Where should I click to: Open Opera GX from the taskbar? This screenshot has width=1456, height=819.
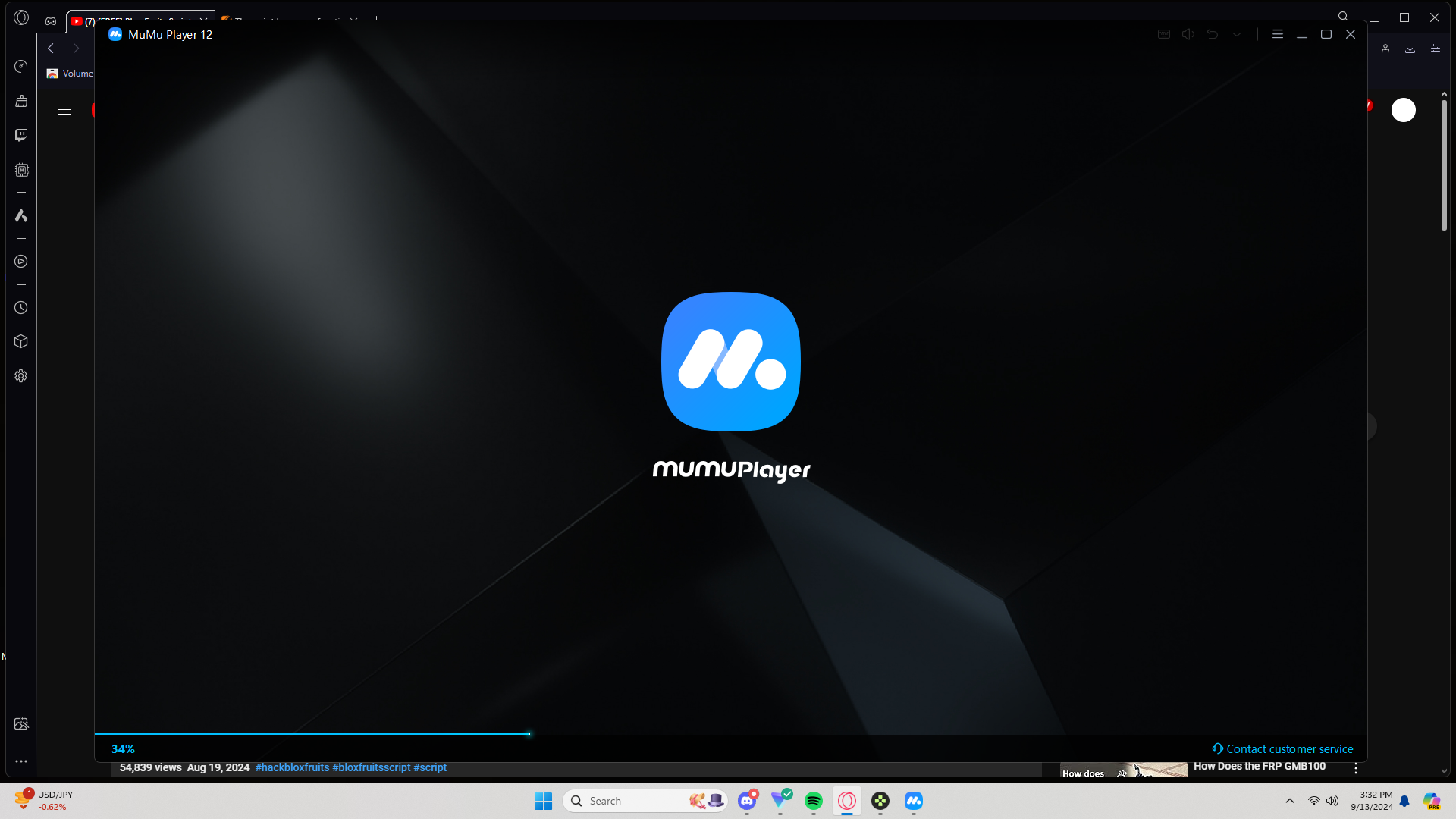coord(847,801)
